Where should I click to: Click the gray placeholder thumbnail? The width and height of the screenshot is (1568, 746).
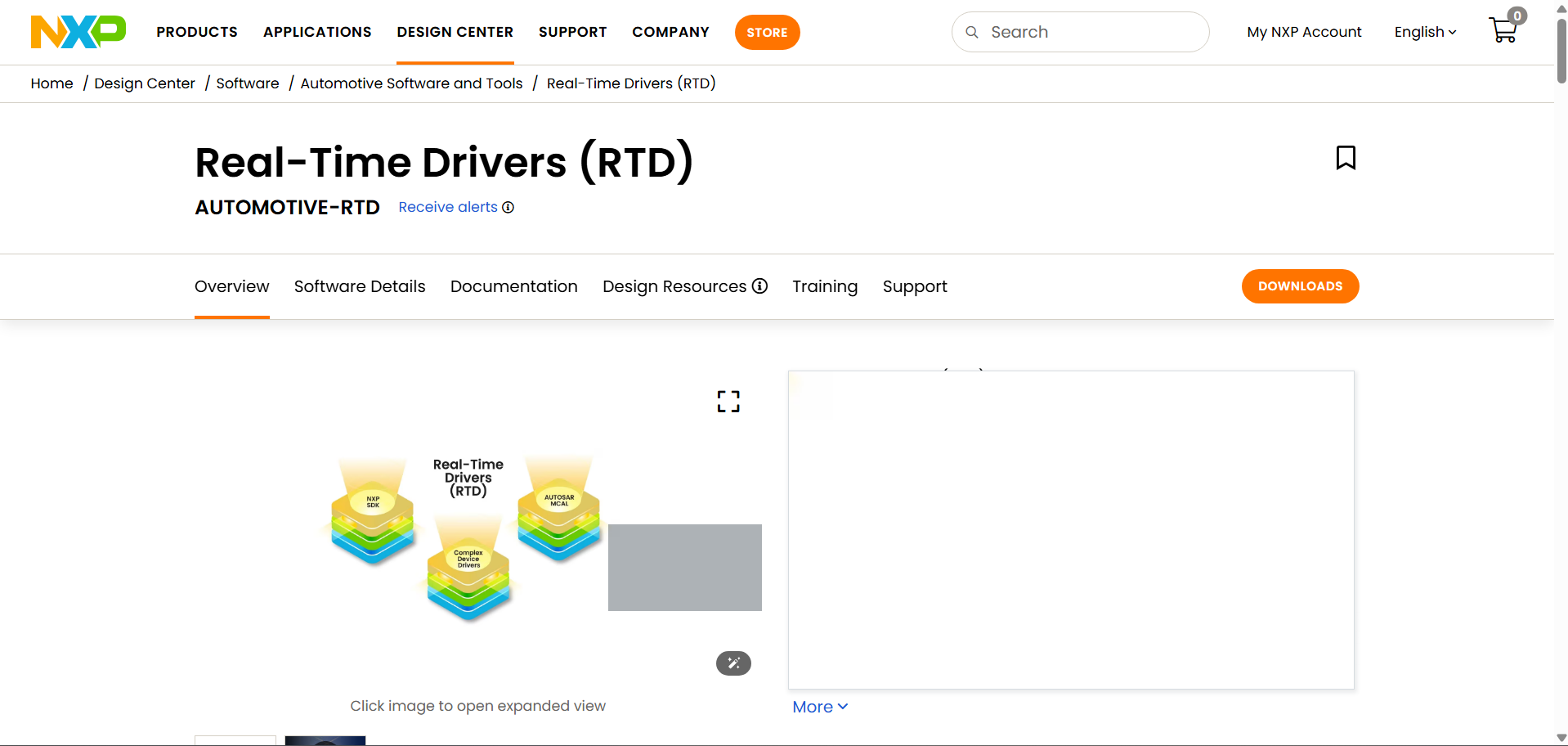point(685,568)
